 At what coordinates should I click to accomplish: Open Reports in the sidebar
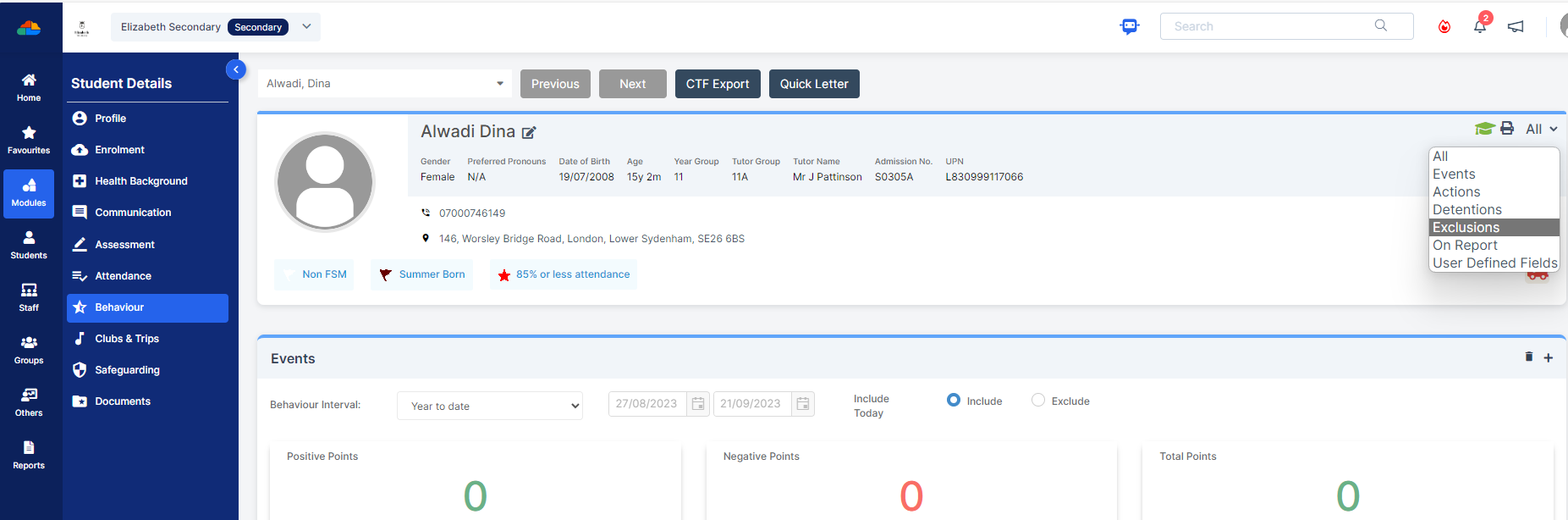click(29, 455)
